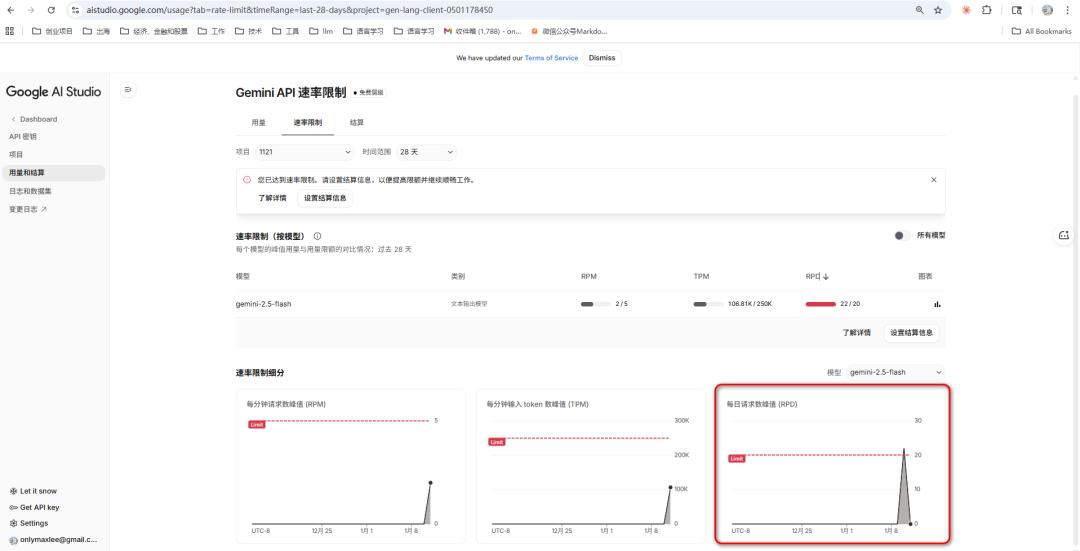Viewport: 1080px width, 551px height.
Task: Open the 模型 gemini-2.5-flash dropdown
Action: point(896,372)
